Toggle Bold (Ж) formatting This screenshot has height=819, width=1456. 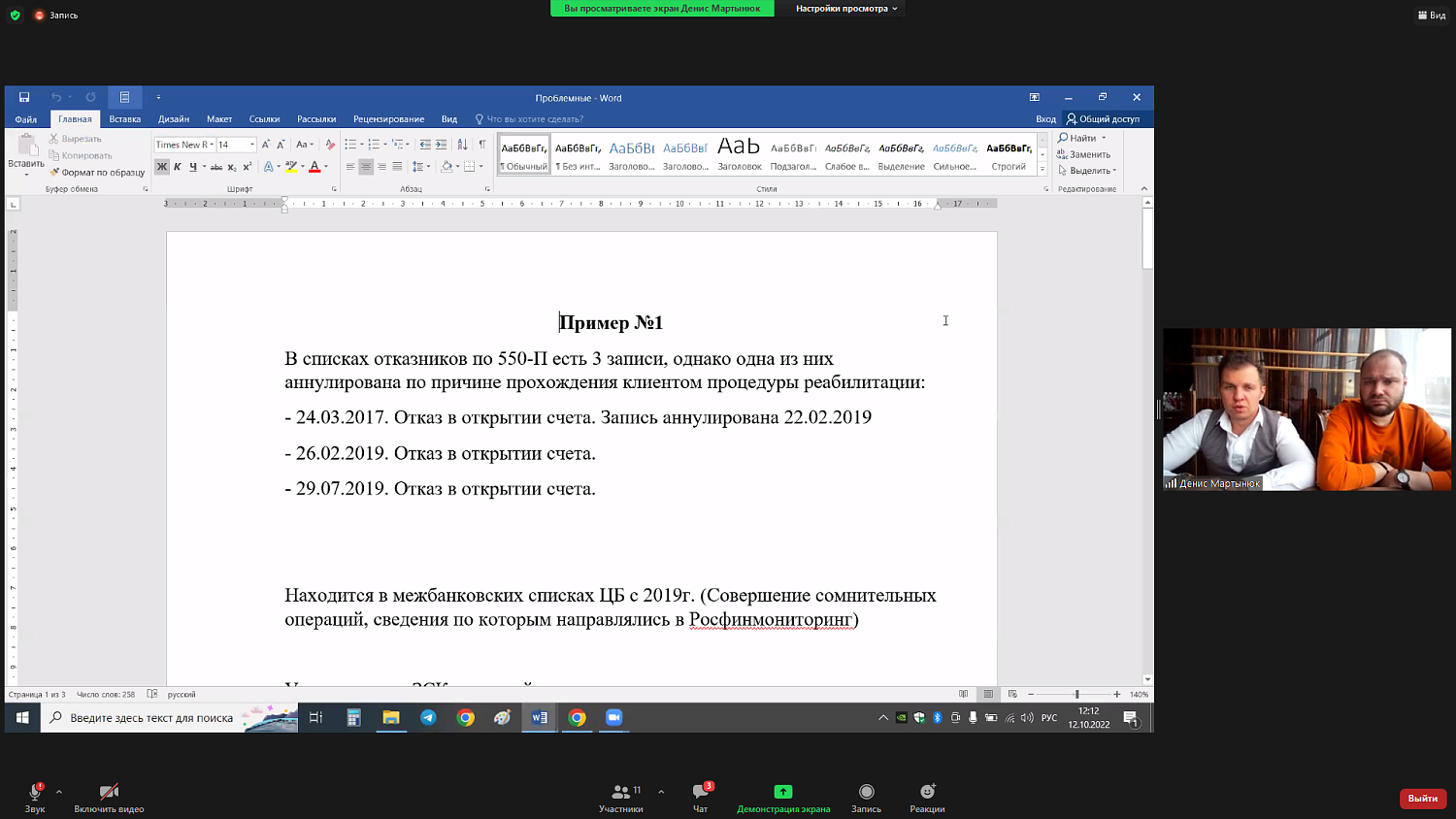(162, 167)
